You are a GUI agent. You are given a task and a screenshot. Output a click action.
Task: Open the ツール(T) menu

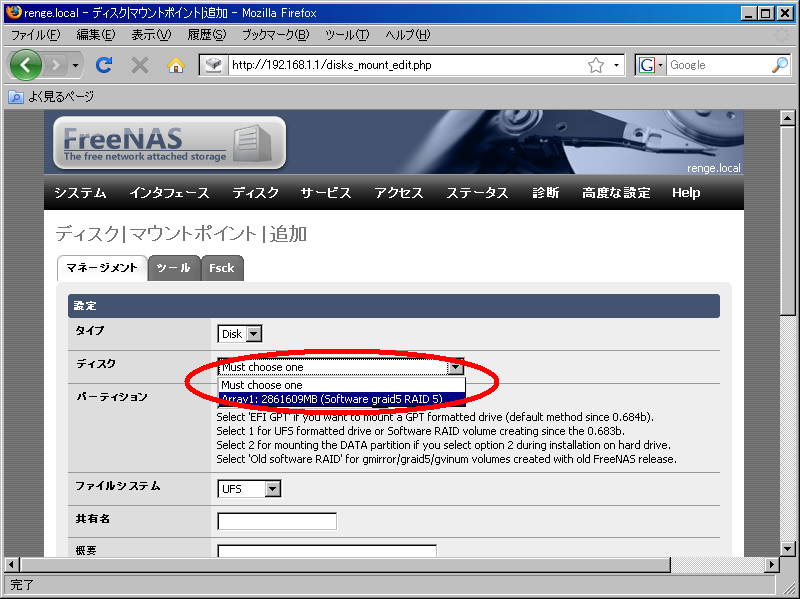click(347, 35)
